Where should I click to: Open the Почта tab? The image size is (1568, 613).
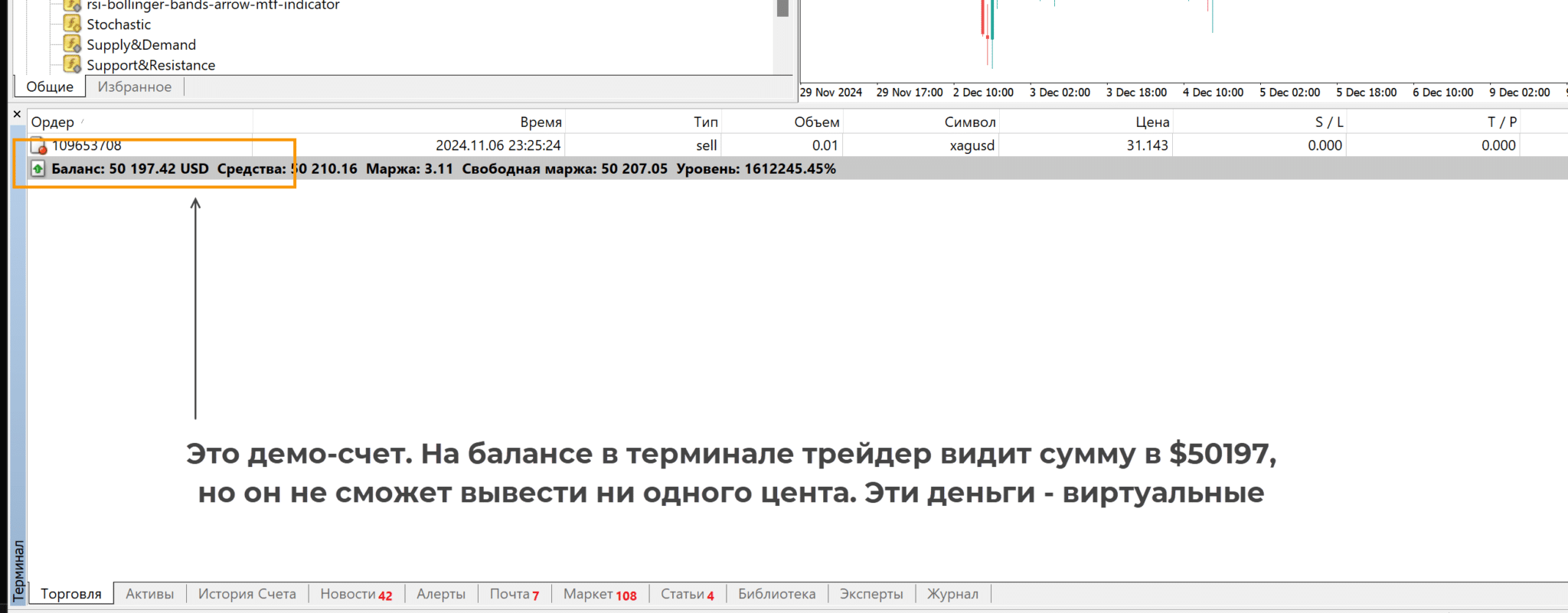coord(514,594)
